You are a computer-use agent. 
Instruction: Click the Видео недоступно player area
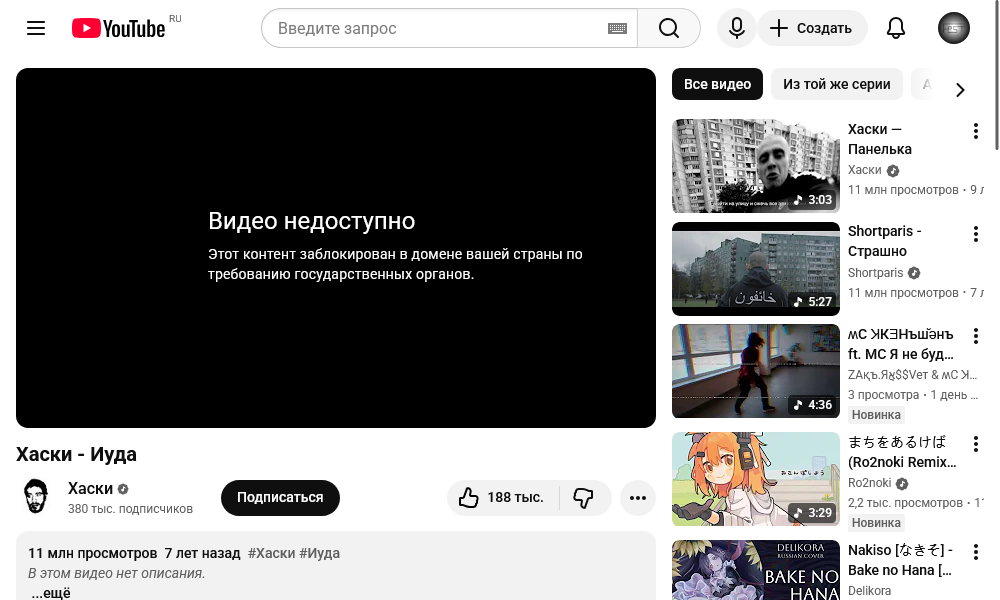[335, 248]
